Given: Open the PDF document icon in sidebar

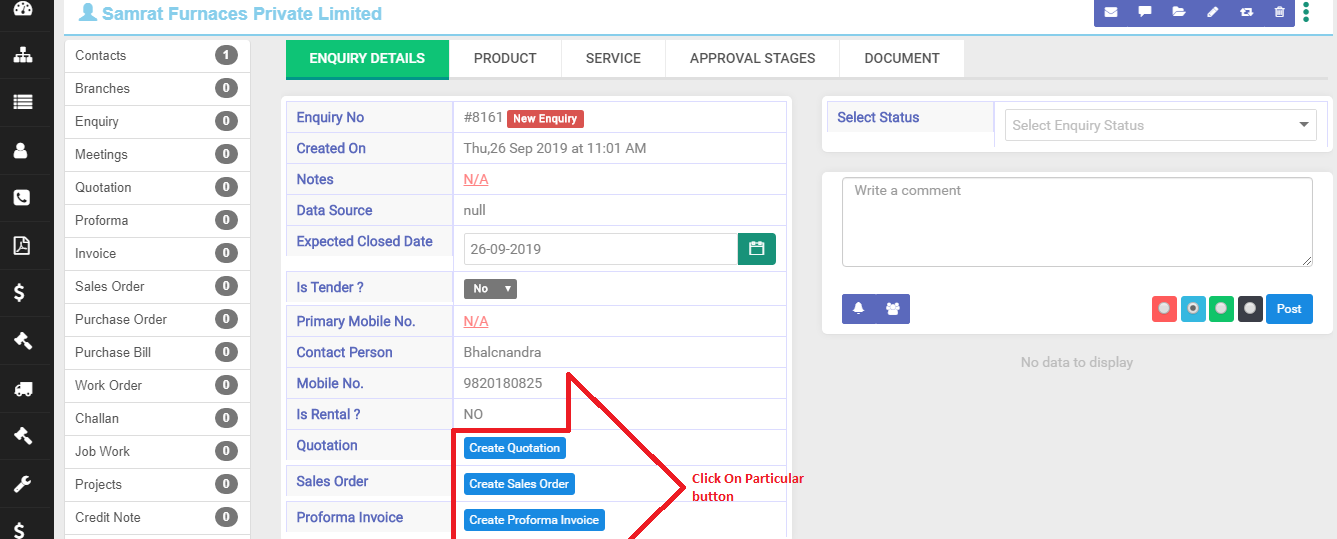Looking at the screenshot, I should point(22,245).
